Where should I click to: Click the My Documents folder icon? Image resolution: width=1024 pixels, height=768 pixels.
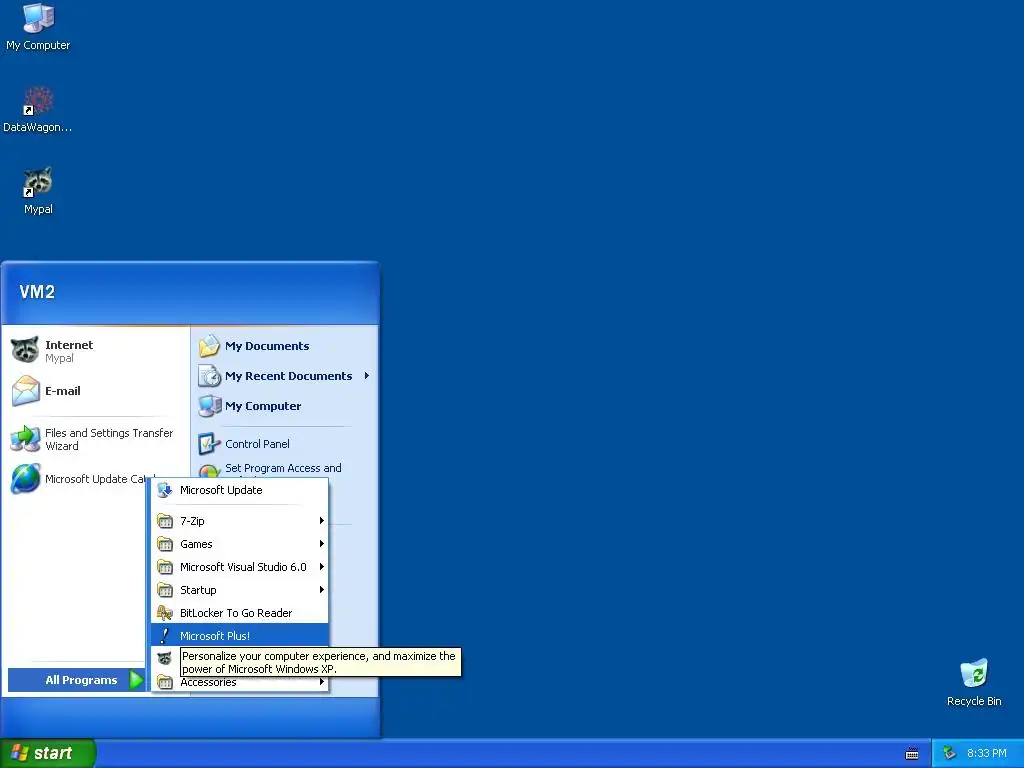point(210,346)
